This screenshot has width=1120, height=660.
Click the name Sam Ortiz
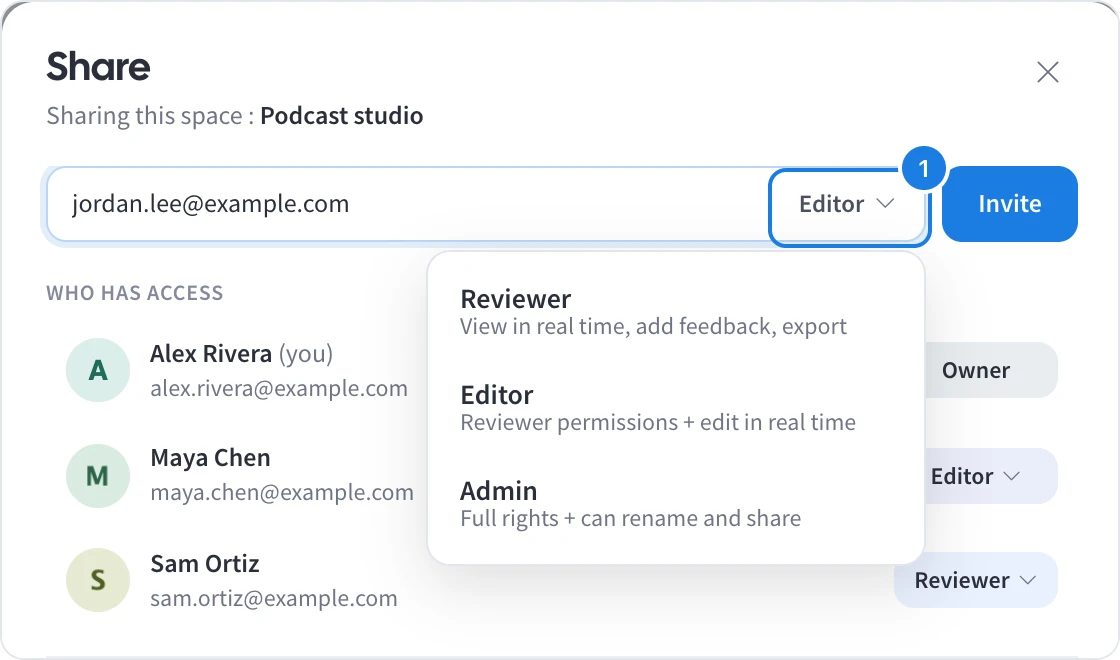(204, 564)
